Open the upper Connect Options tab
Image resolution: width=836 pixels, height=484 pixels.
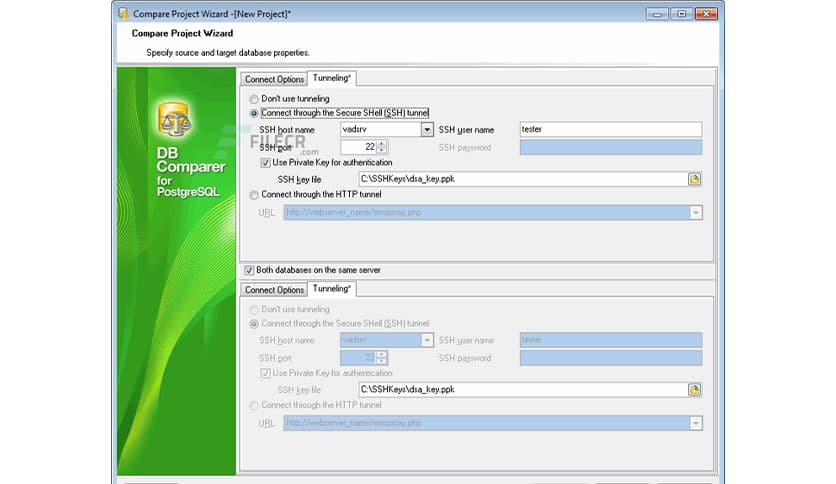[274, 79]
